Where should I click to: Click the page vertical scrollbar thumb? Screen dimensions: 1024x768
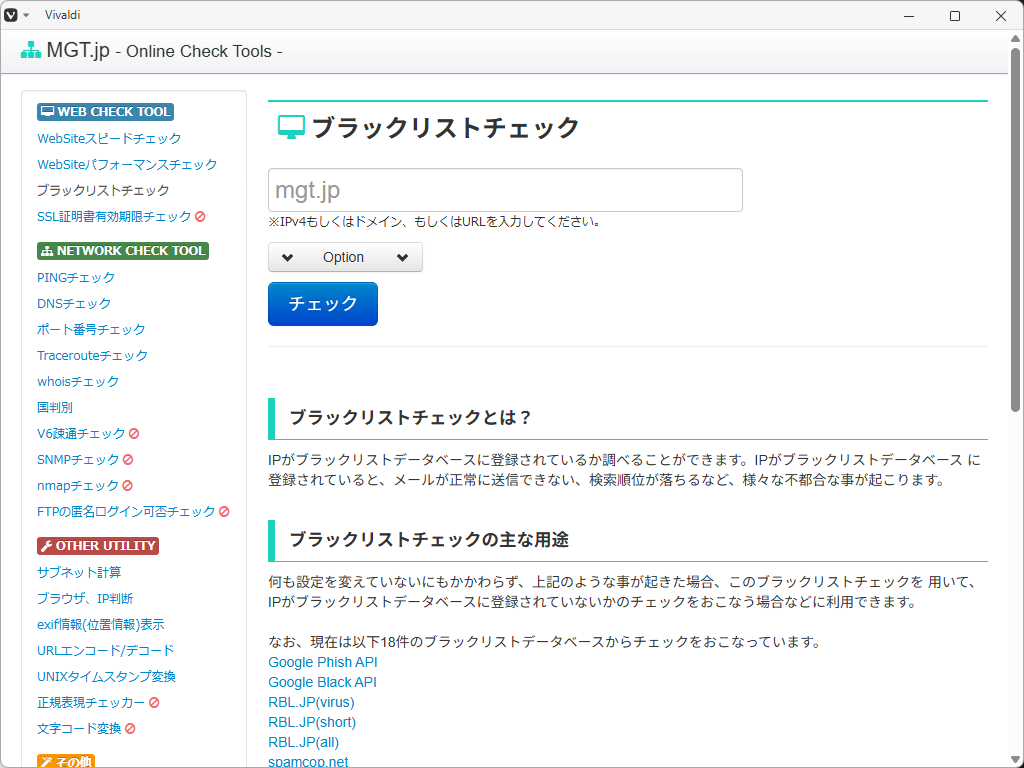click(1016, 229)
